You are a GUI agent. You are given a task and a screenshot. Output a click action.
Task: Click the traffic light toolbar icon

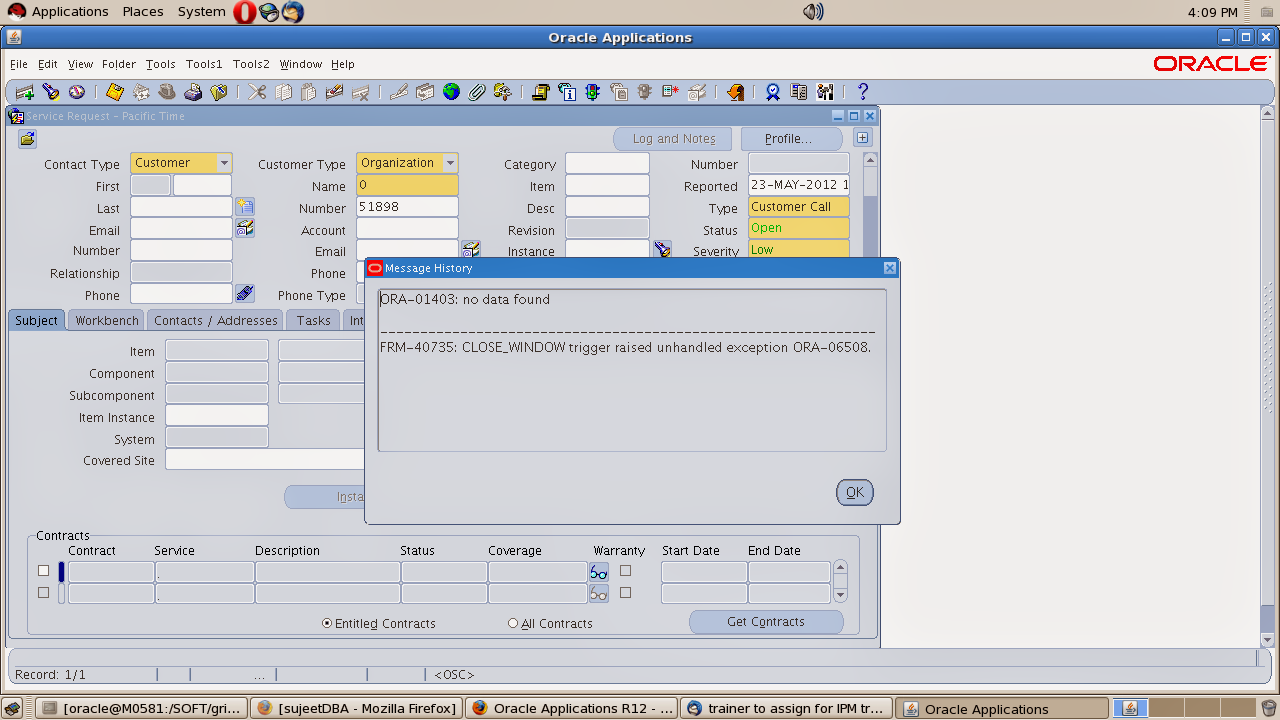(x=593, y=92)
